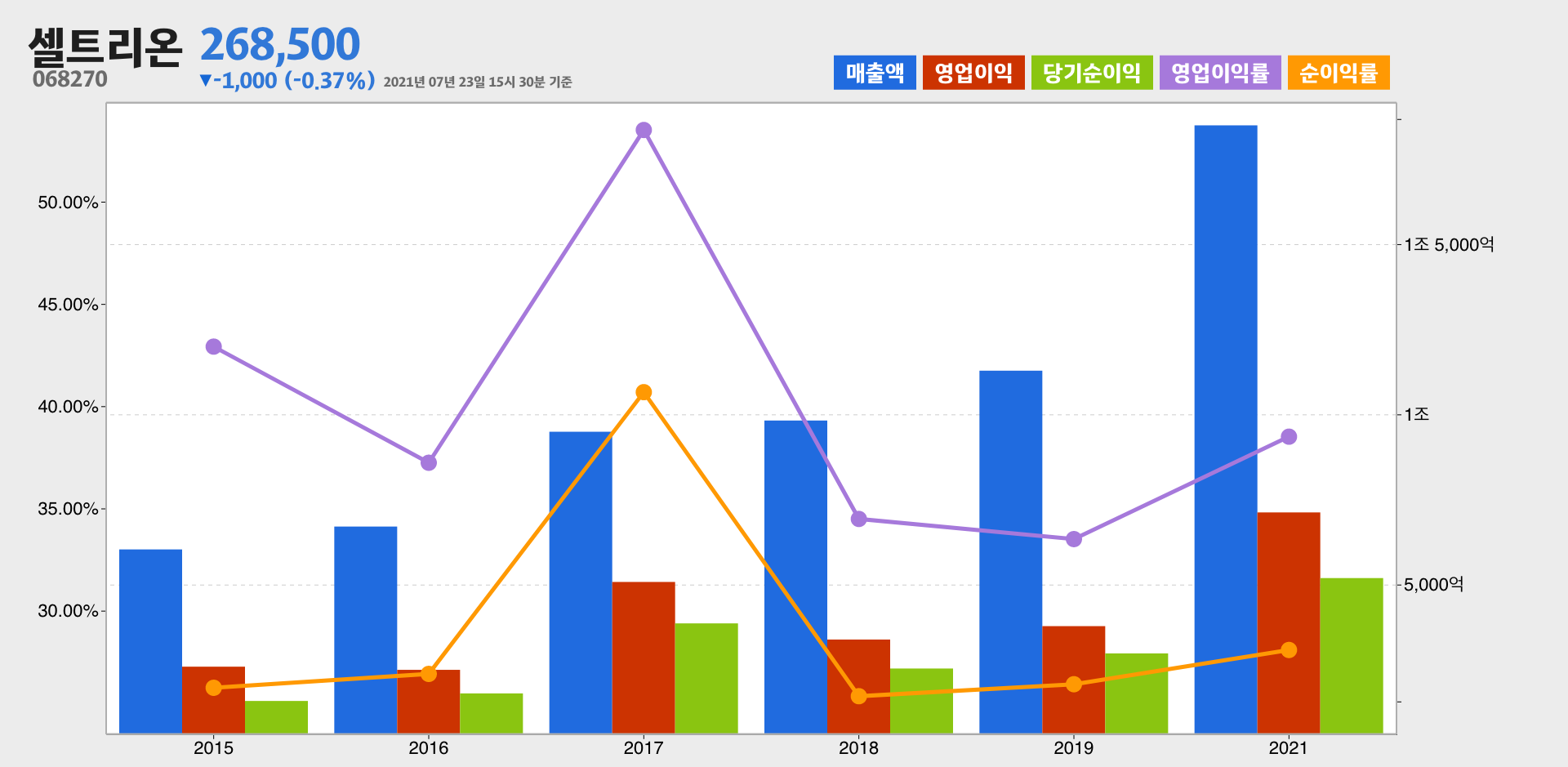The height and width of the screenshot is (767, 1568).
Task: Select the 2016 red operating profit bar
Action: coord(429,702)
